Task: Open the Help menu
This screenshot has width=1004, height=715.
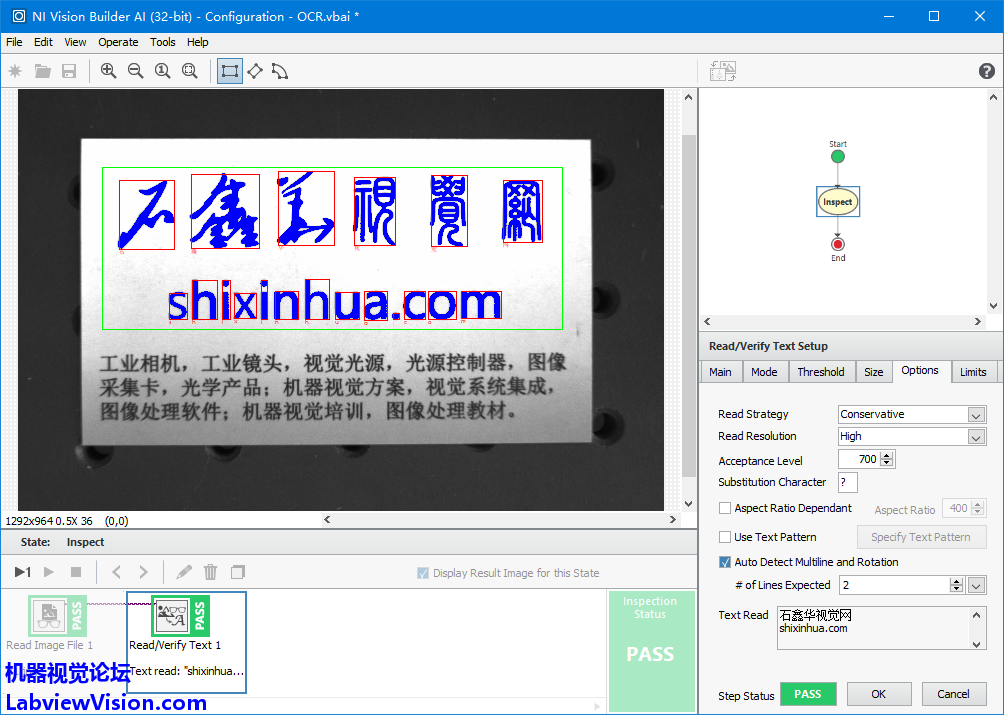Action: click(198, 42)
